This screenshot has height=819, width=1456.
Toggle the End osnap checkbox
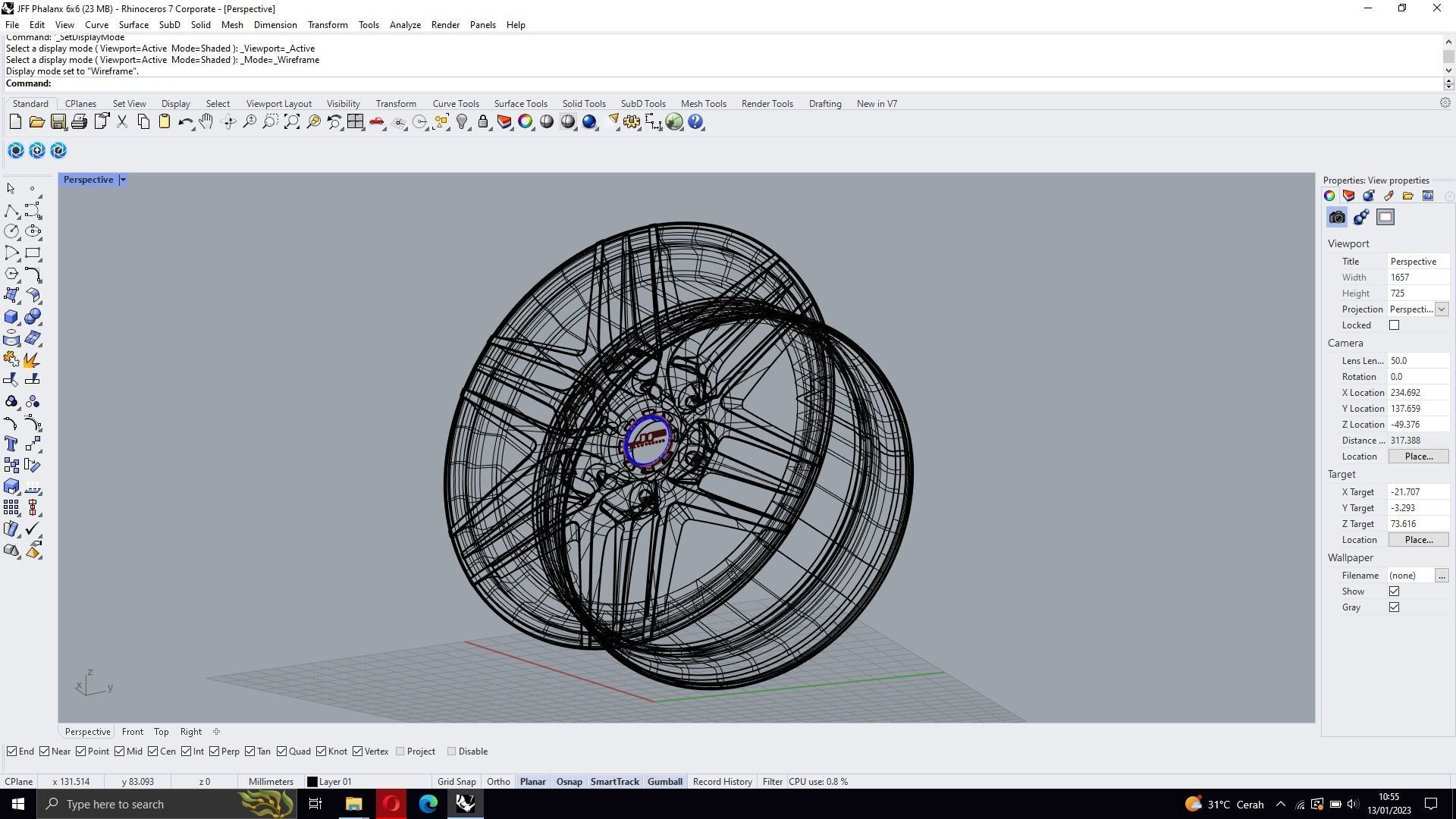coord(12,752)
